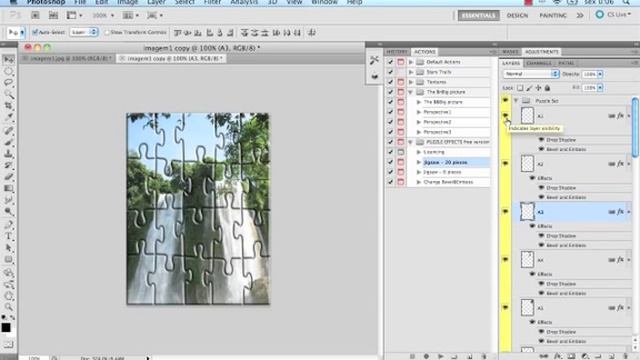640x360 pixels.
Task: Collapse the Puzzle Set layer group
Action: pos(516,100)
